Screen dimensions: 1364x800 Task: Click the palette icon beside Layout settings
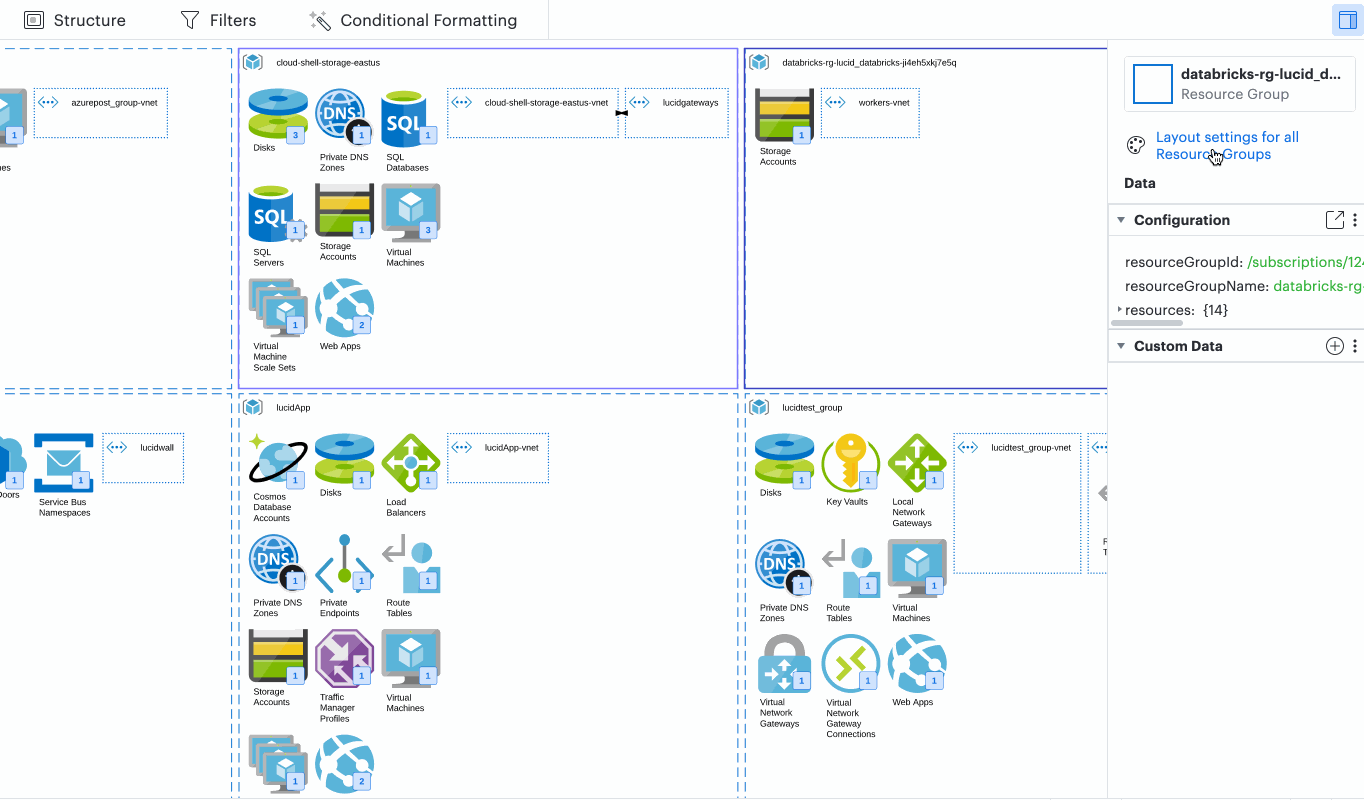[x=1135, y=144]
